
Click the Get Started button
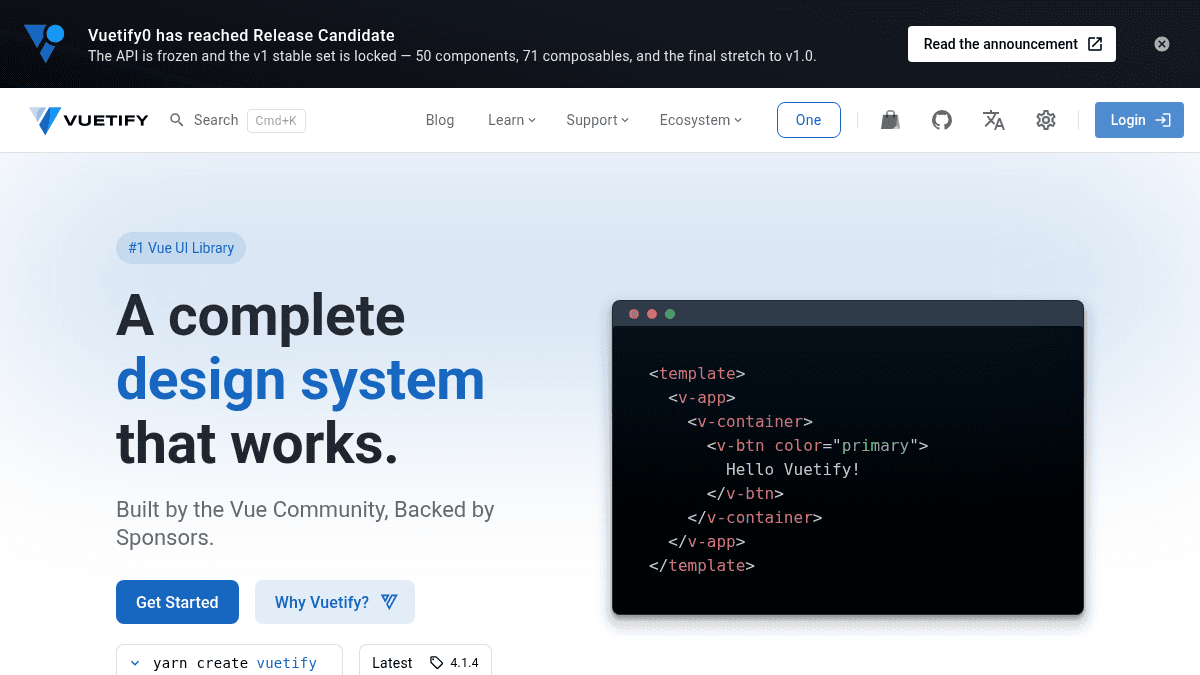pyautogui.click(x=177, y=602)
